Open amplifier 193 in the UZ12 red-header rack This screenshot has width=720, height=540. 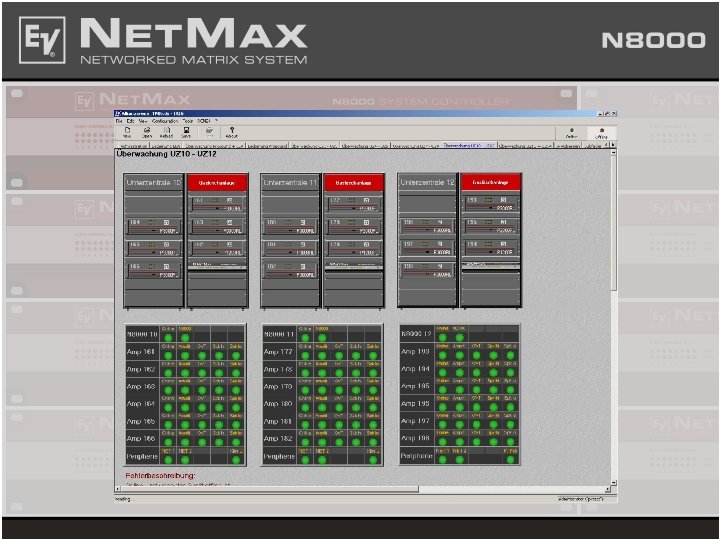490,203
